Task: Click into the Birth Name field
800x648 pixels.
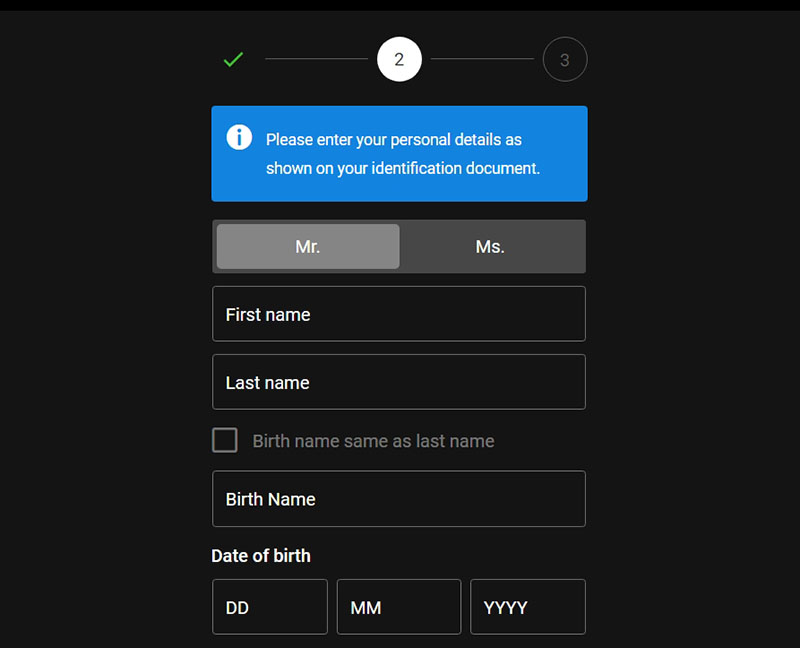Action: [x=399, y=499]
